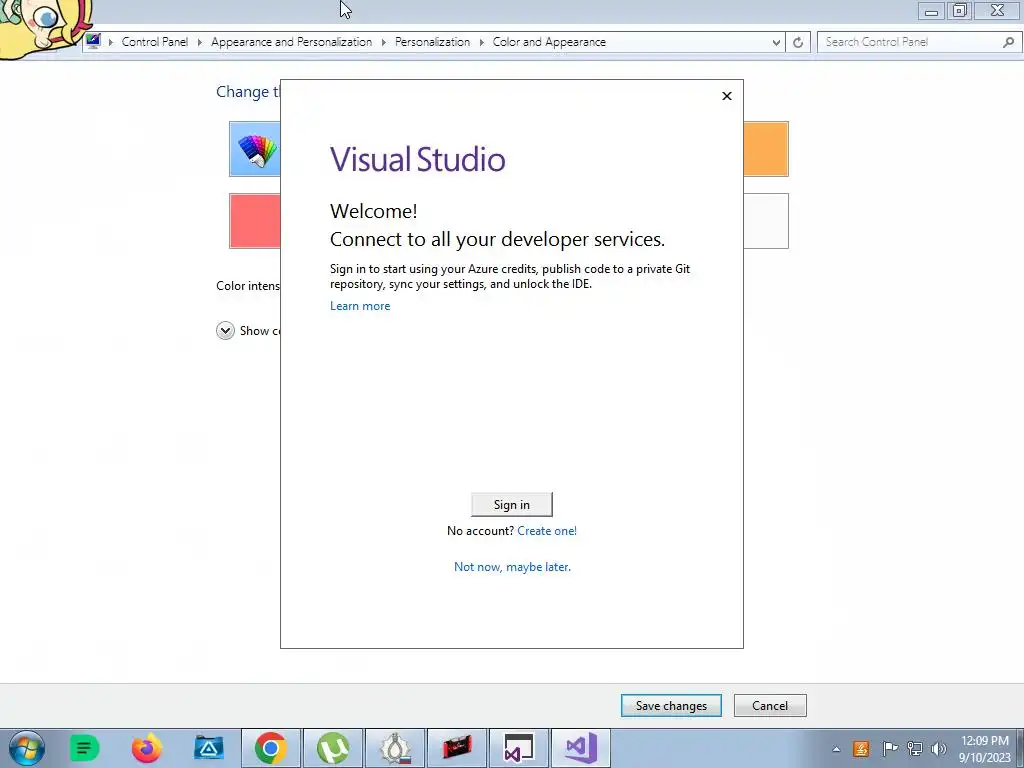Restore down the Control Panel window
The width and height of the screenshot is (1024, 768).
coord(959,10)
